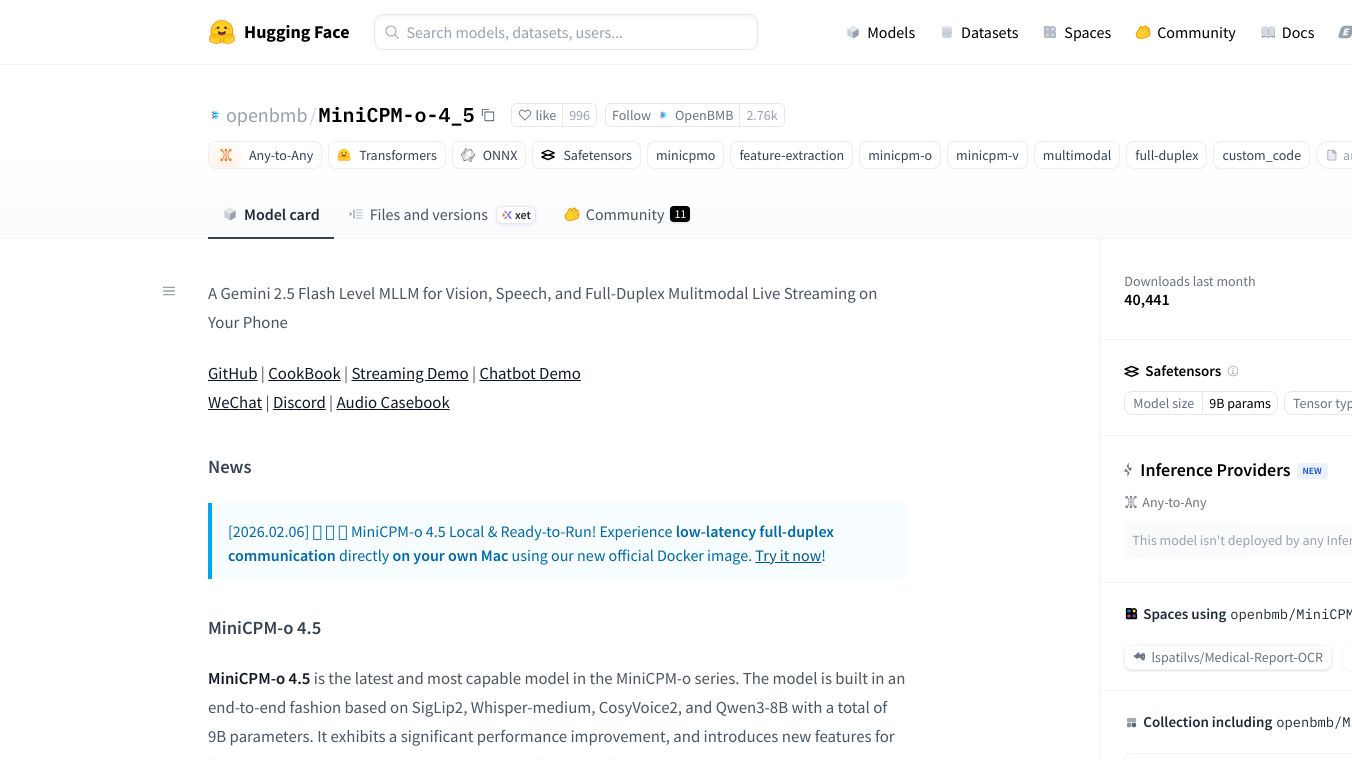This screenshot has height=760, width=1352.
Task: Click the Try it now link
Action: pyautogui.click(x=788, y=555)
